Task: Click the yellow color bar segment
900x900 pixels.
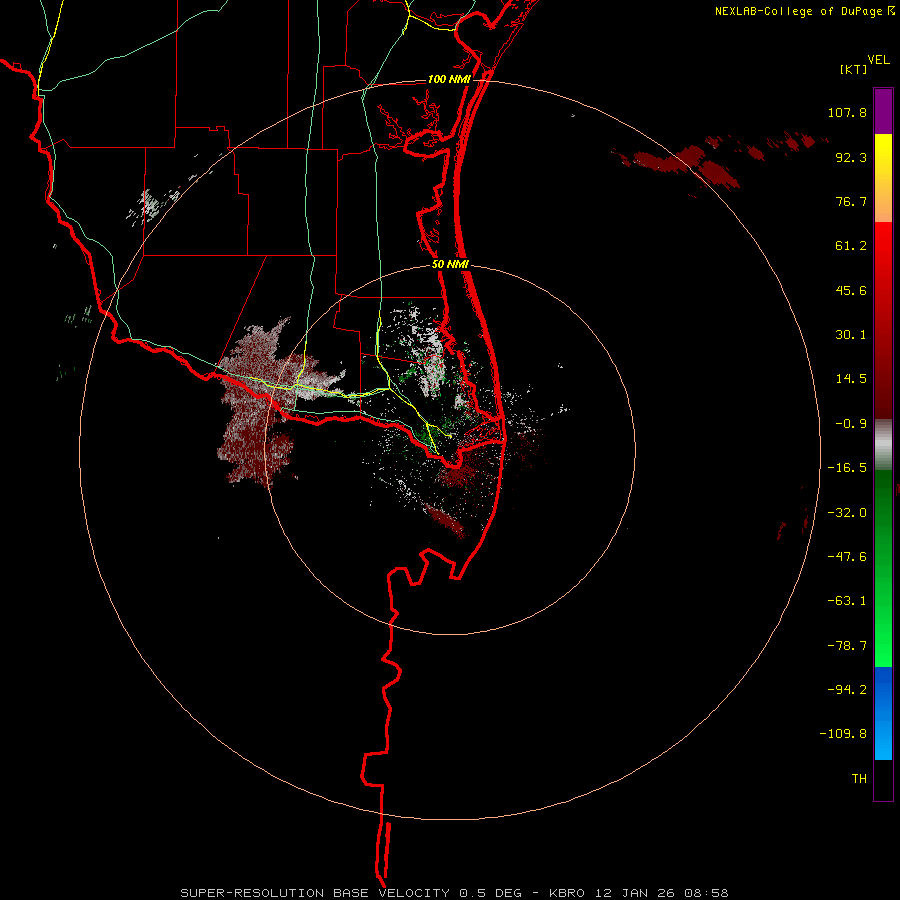Action: (x=883, y=178)
